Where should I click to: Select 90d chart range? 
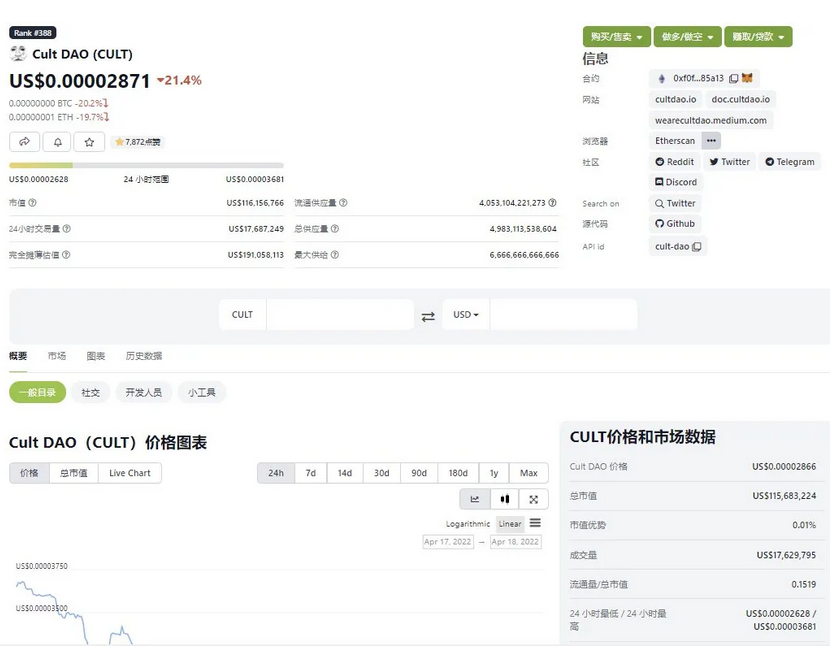[419, 473]
